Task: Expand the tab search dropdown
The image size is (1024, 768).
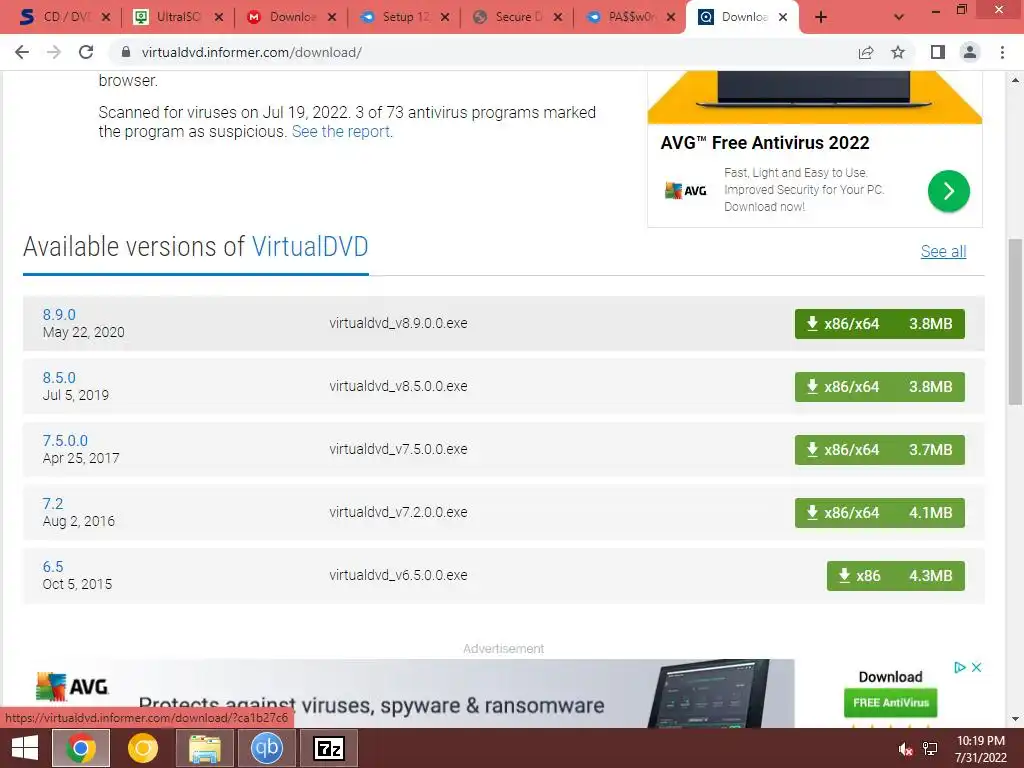Action: pos(899,18)
